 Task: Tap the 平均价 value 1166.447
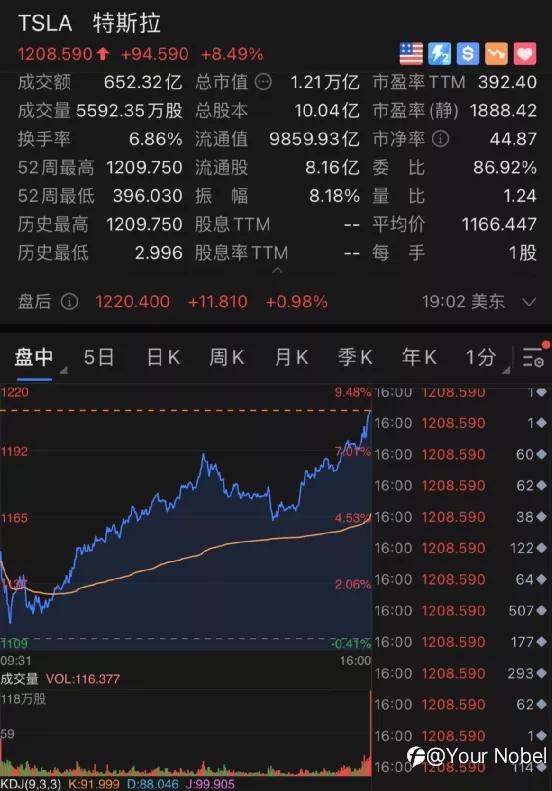[499, 224]
